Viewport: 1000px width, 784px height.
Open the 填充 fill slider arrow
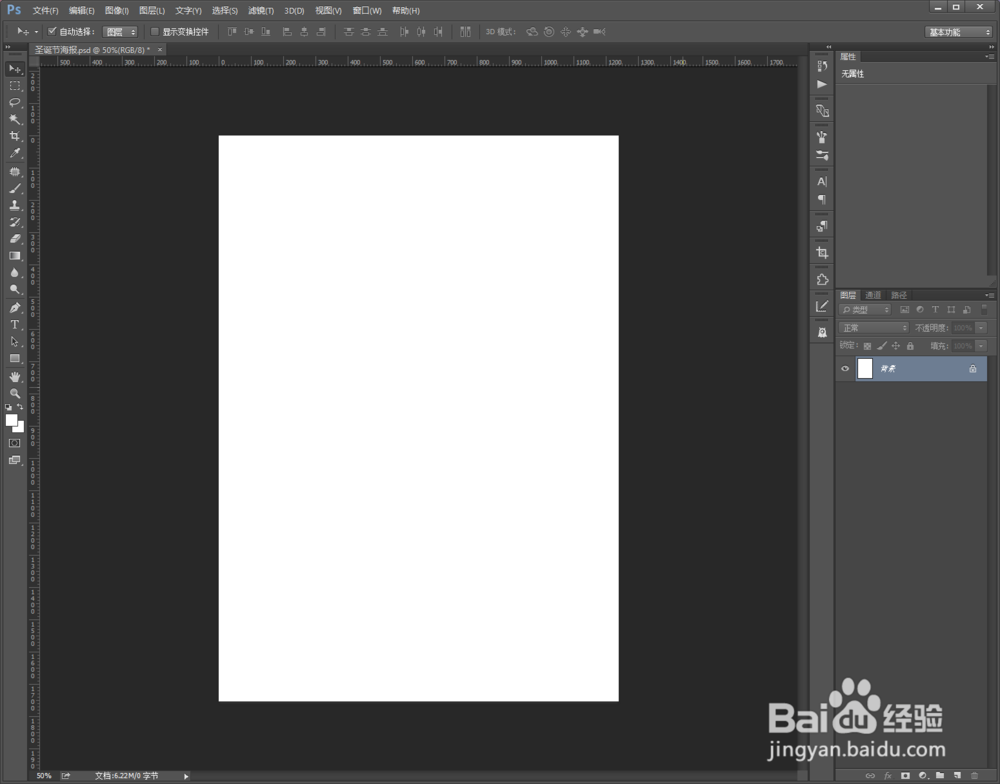981,346
